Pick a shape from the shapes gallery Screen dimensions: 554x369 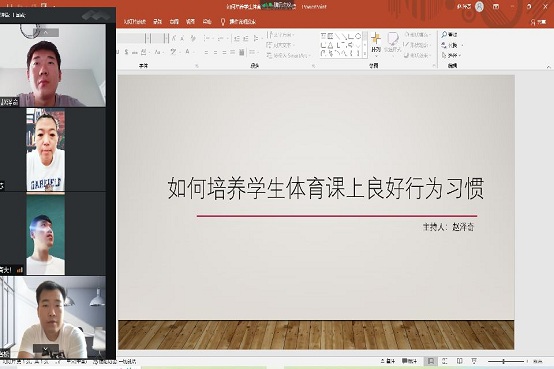[x=340, y=45]
